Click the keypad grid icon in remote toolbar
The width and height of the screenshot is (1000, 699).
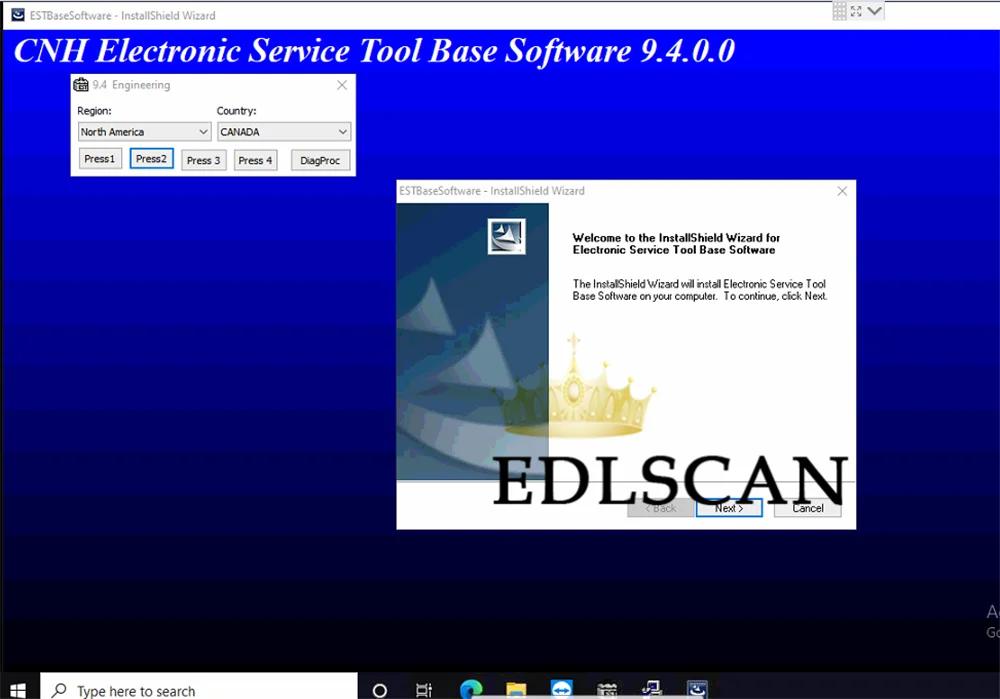pos(839,11)
